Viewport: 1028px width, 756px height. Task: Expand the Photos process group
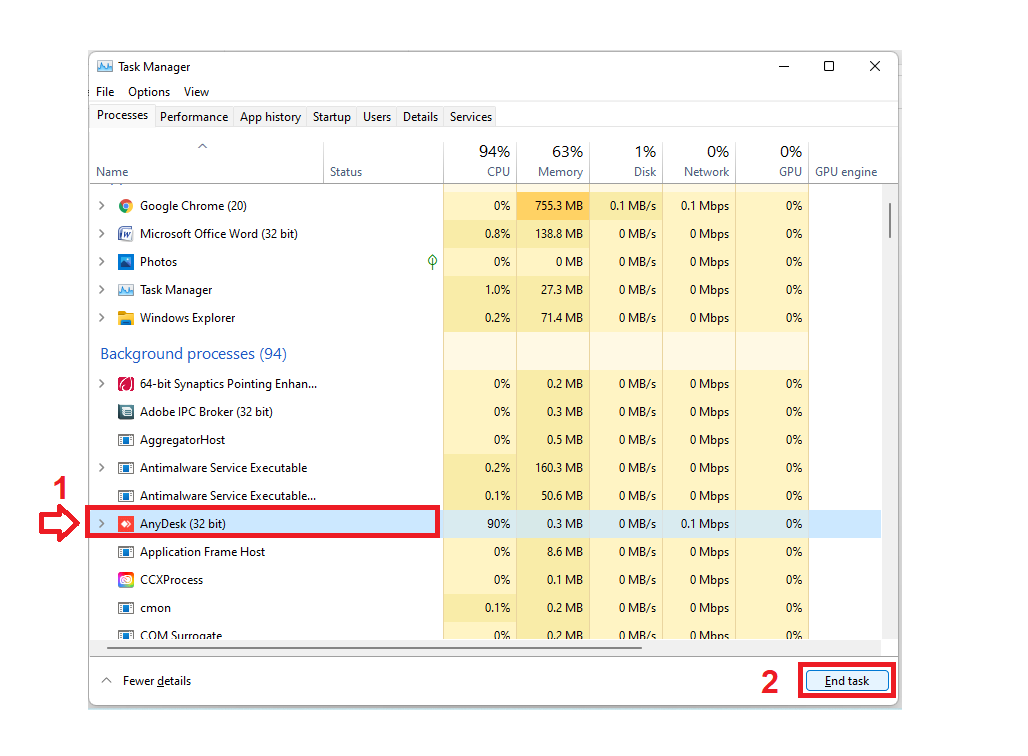coord(102,262)
